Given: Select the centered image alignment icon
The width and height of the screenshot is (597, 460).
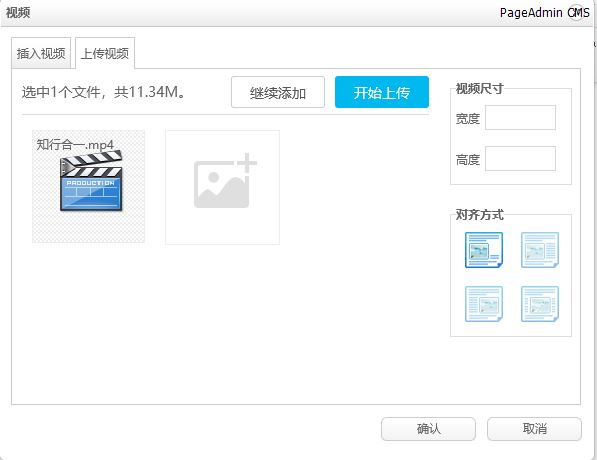Looking at the screenshot, I should [x=540, y=304].
